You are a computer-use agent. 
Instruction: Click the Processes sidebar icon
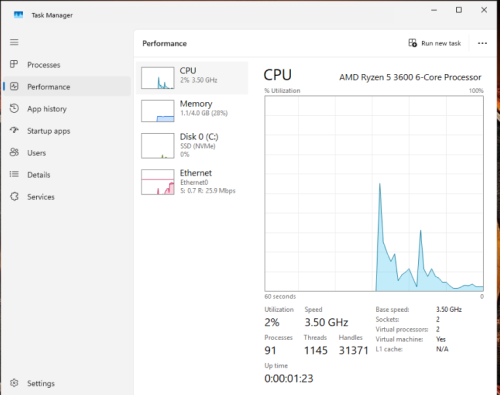click(x=14, y=64)
